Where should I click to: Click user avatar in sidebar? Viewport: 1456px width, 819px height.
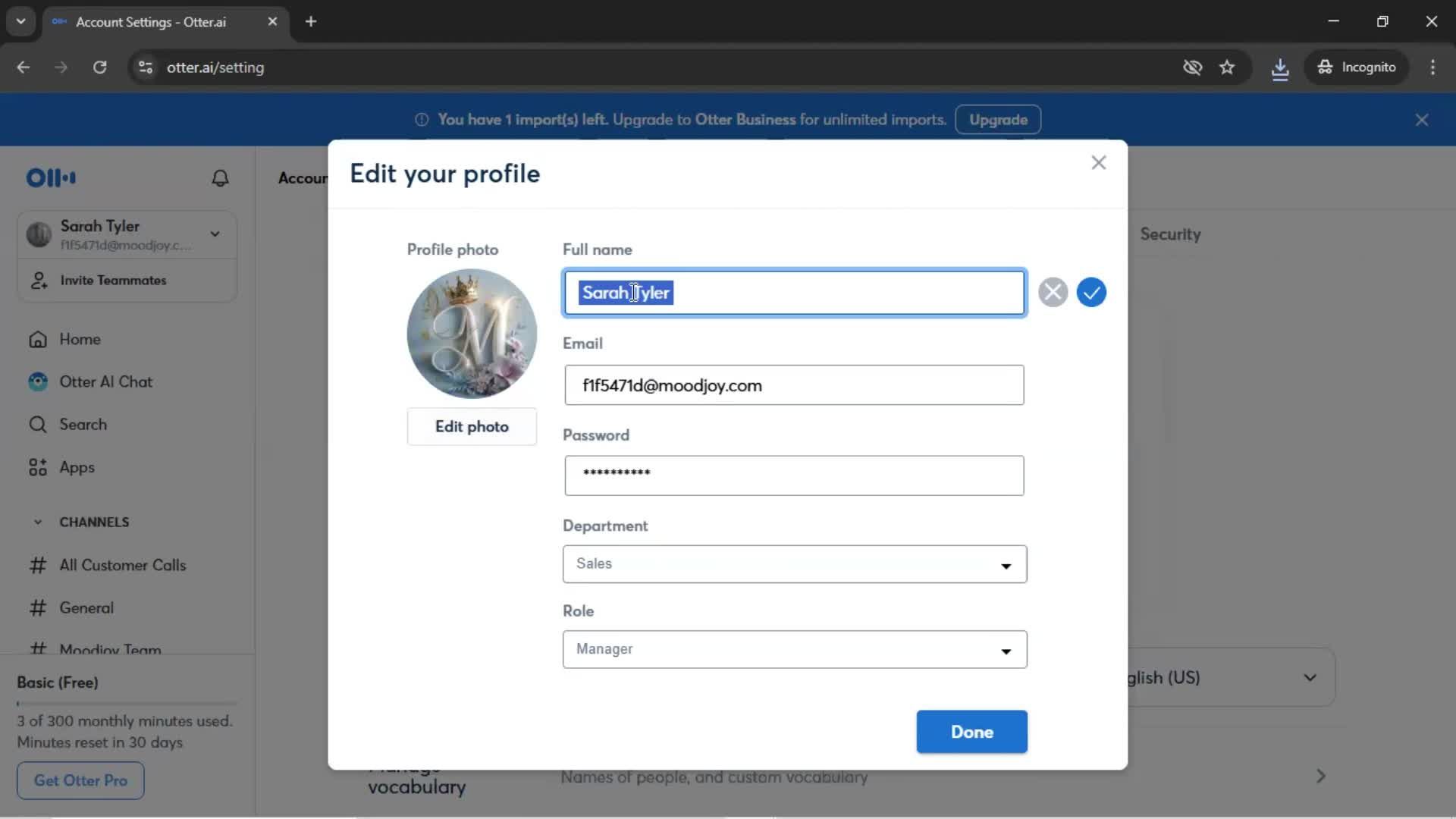click(x=39, y=234)
